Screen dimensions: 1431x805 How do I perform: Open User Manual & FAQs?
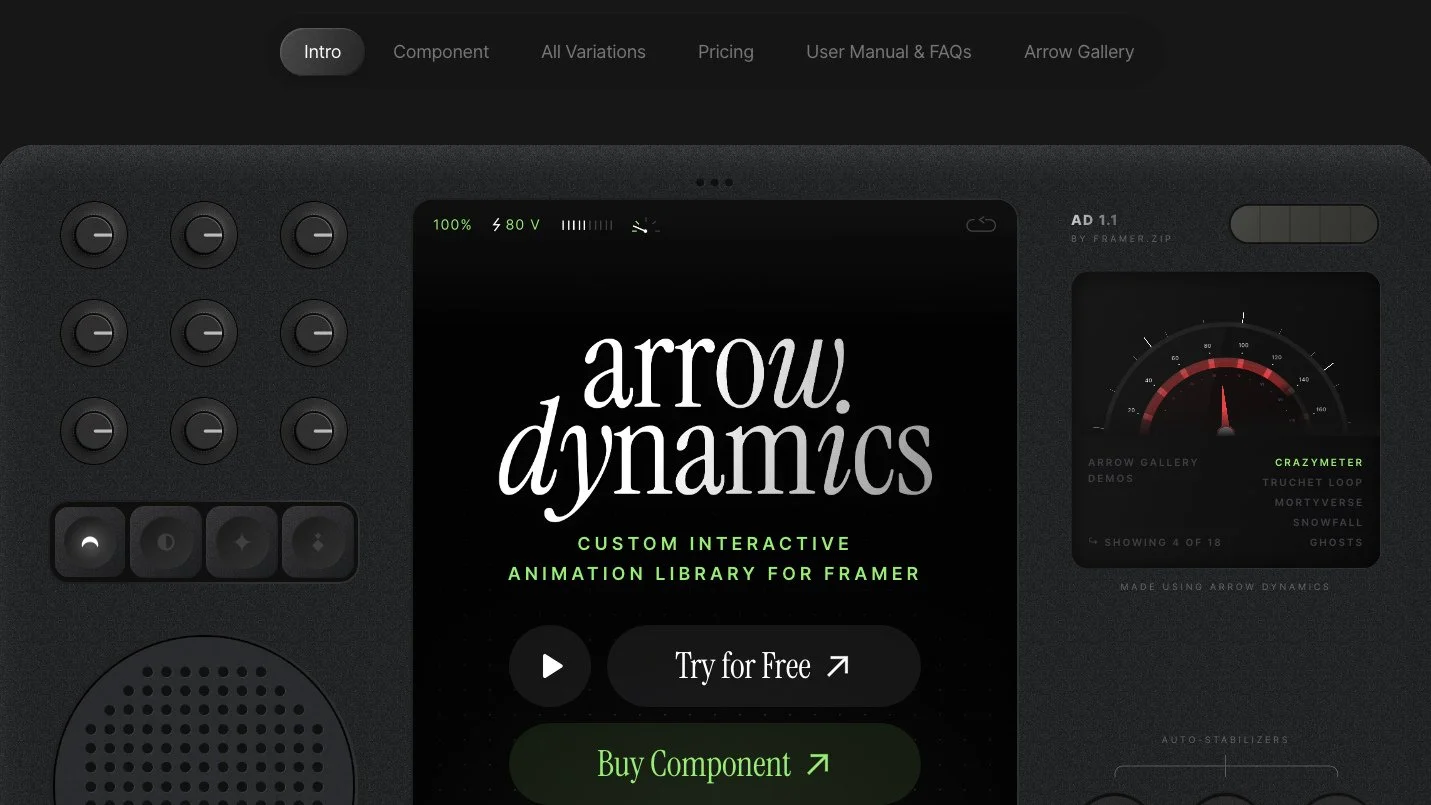click(889, 52)
